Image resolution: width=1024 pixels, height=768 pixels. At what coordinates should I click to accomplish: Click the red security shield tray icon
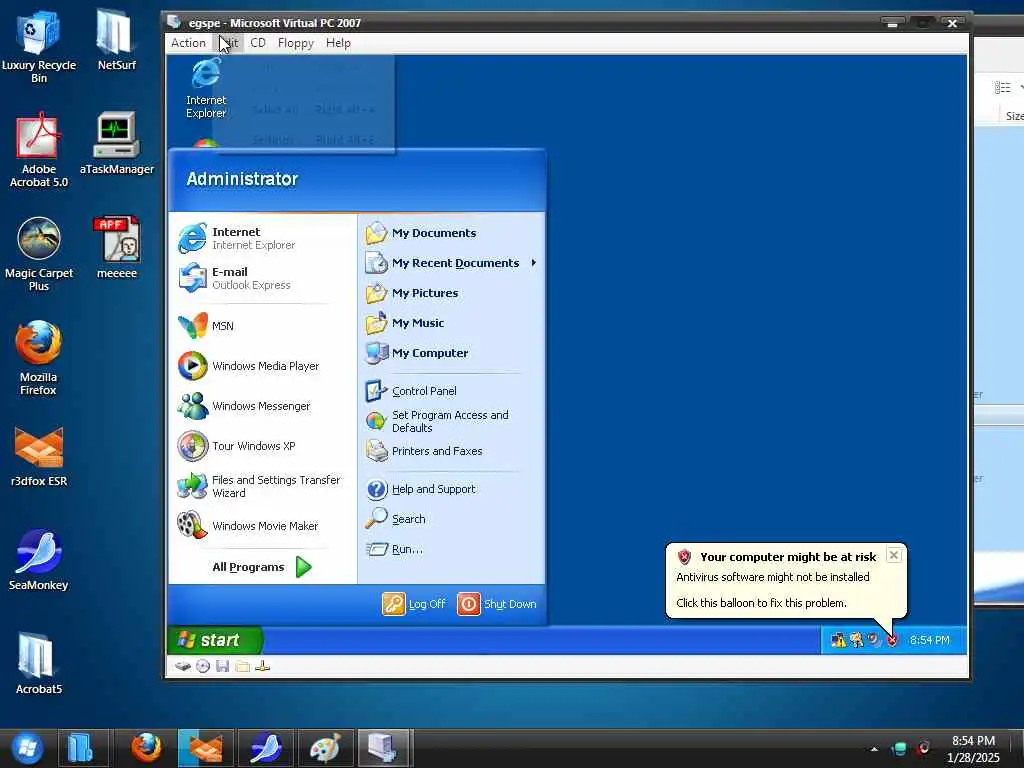[893, 640]
